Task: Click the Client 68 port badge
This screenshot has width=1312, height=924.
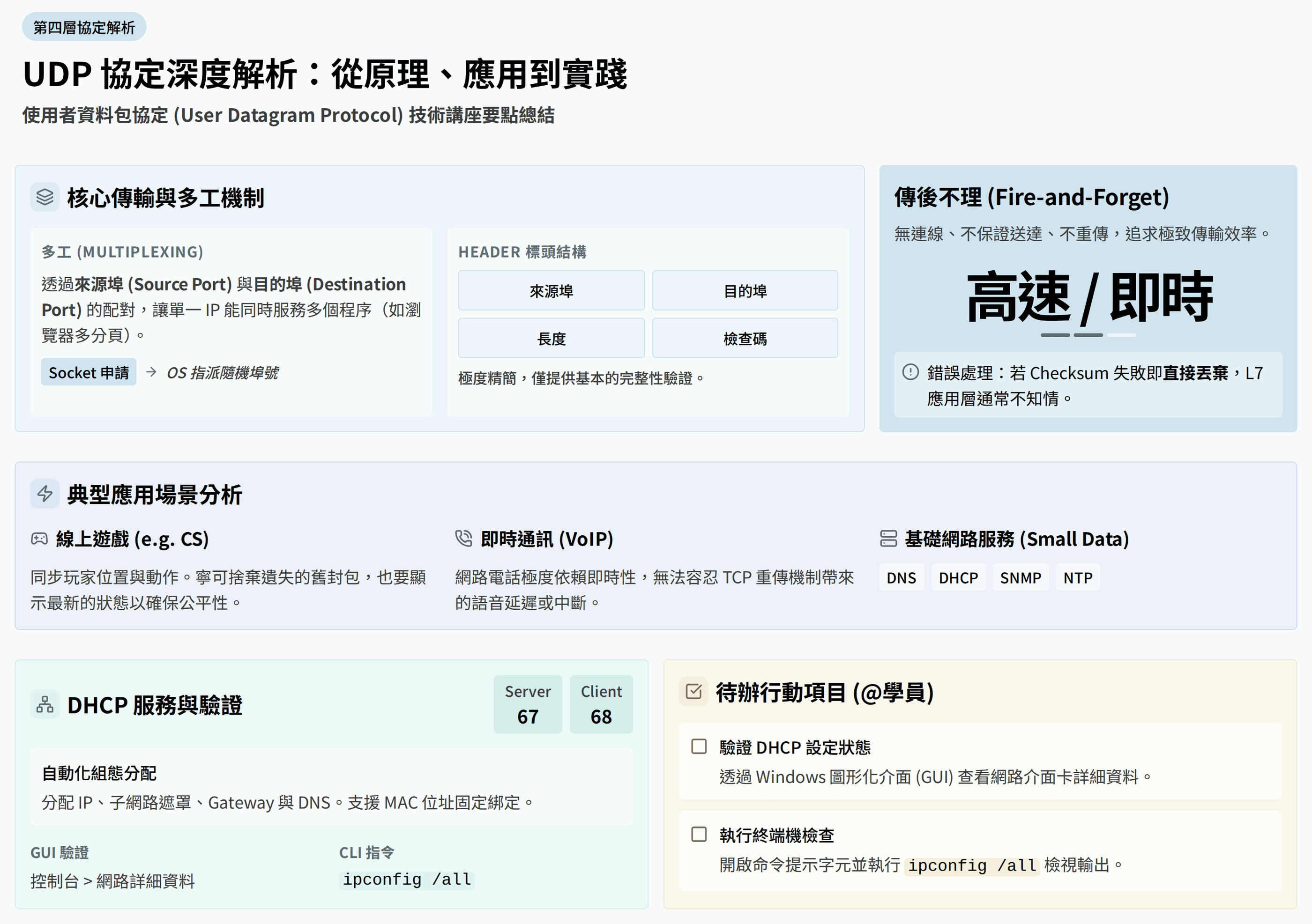Action: pyautogui.click(x=601, y=704)
